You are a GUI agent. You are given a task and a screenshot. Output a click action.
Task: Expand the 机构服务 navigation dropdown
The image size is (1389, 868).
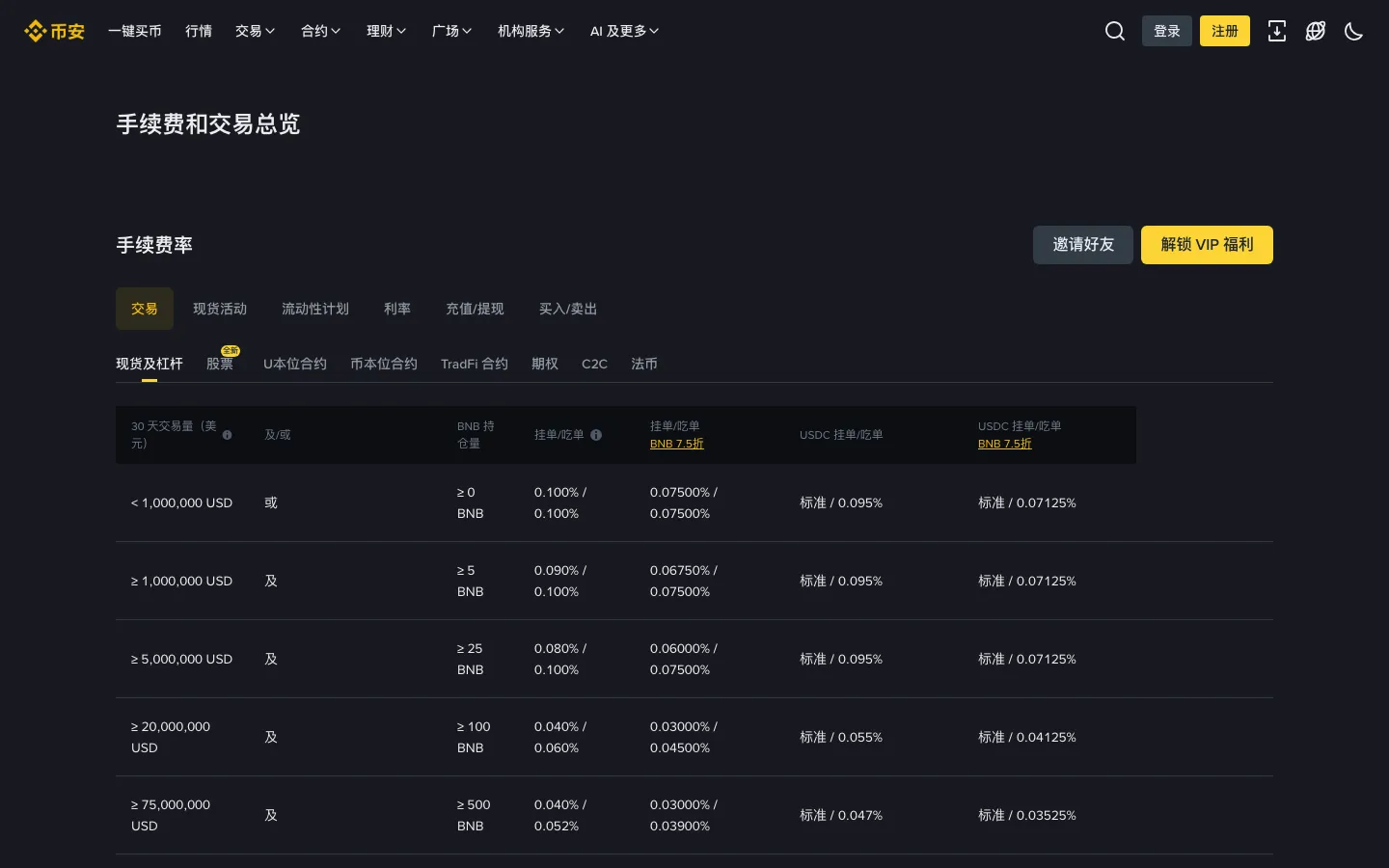point(531,31)
